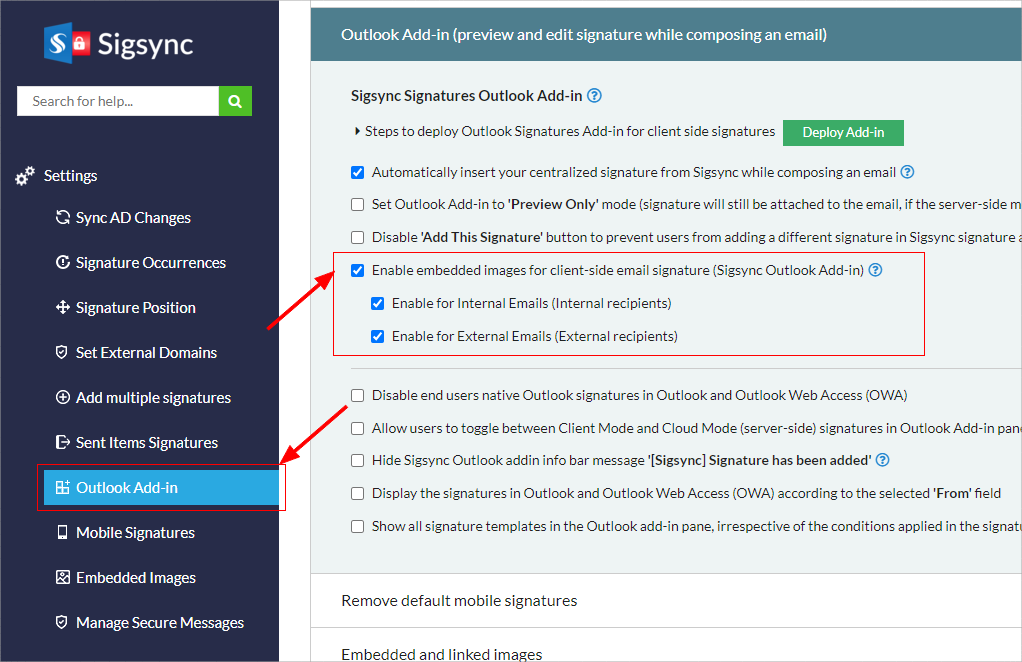Viewport: 1022px width, 662px height.
Task: Click the Settings gears icon
Action: [x=25, y=176]
